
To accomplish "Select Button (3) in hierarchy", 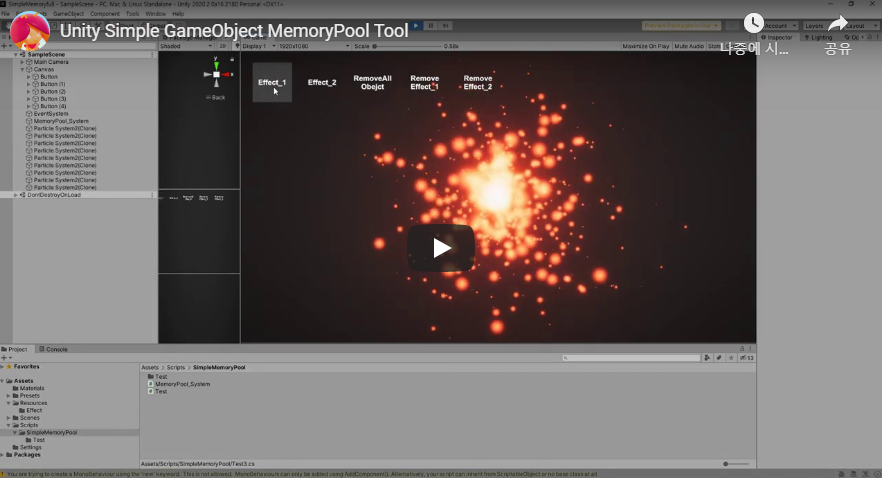I will (53, 98).
